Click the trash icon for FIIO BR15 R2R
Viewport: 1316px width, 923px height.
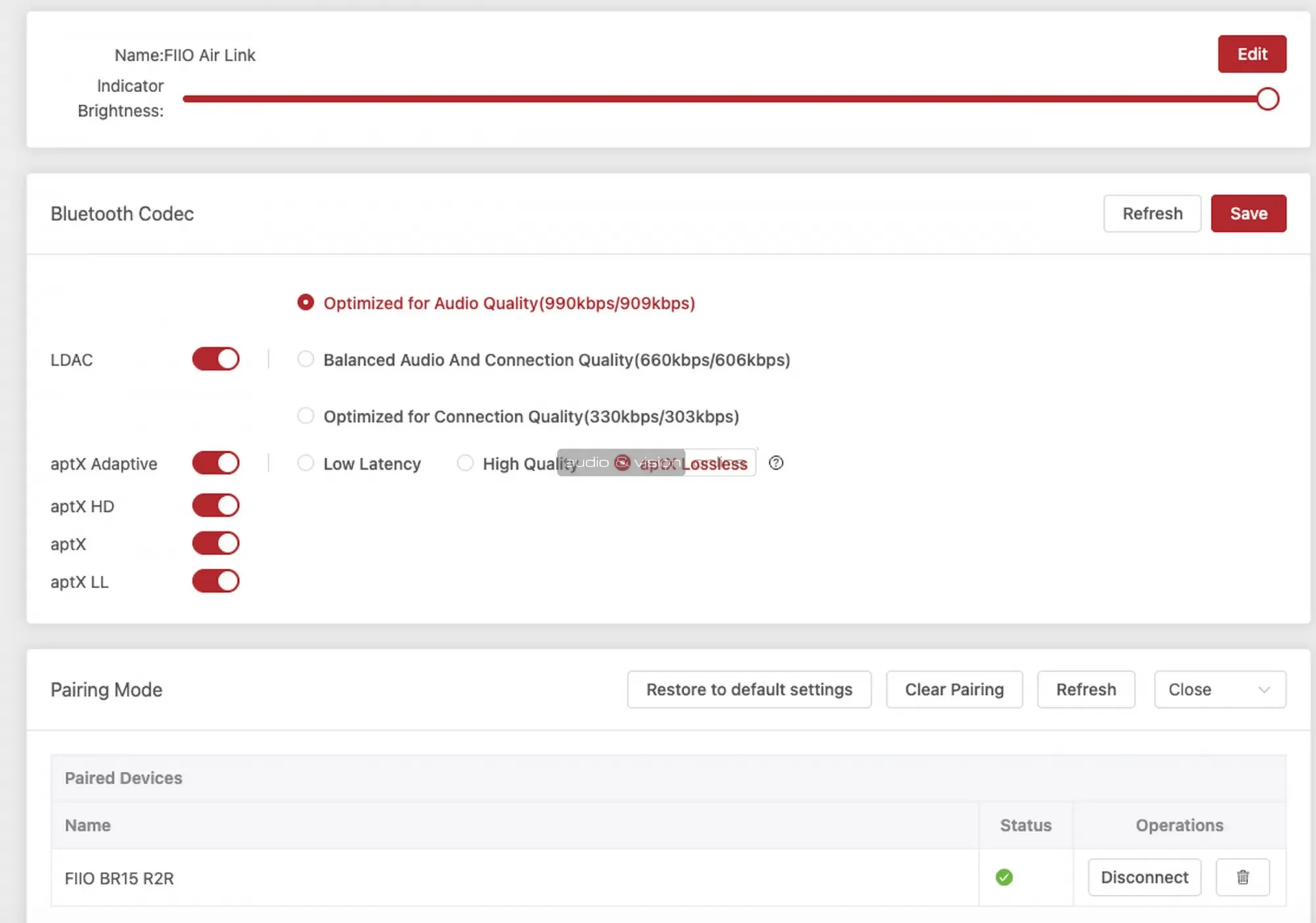(1242, 877)
